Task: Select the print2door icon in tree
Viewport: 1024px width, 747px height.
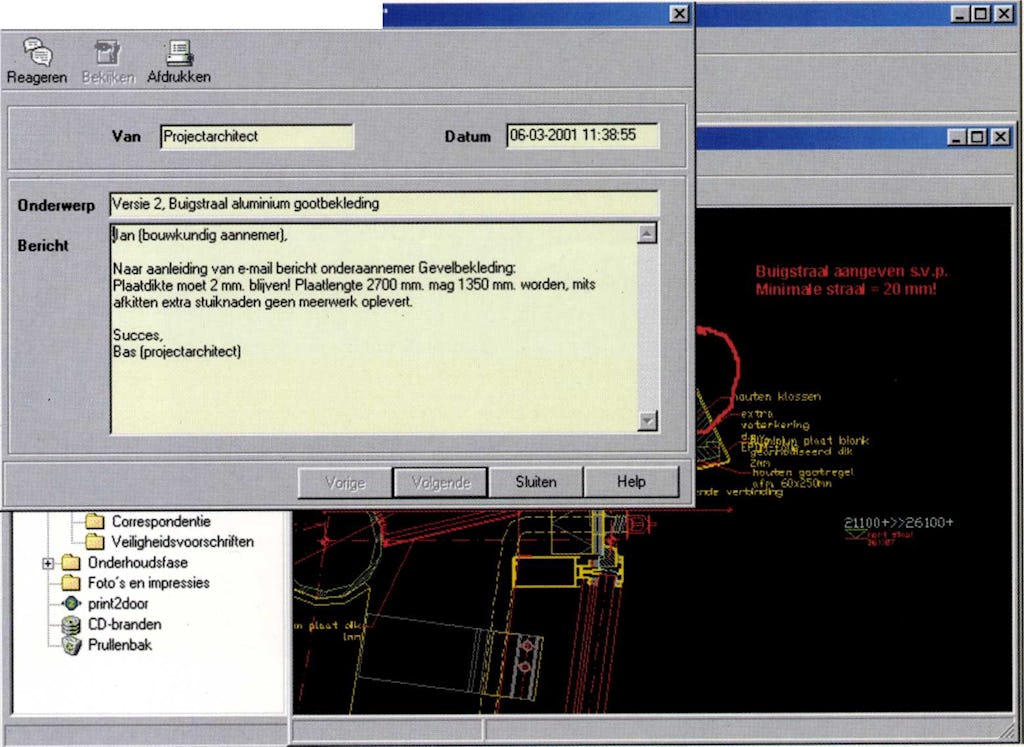Action: [x=71, y=603]
